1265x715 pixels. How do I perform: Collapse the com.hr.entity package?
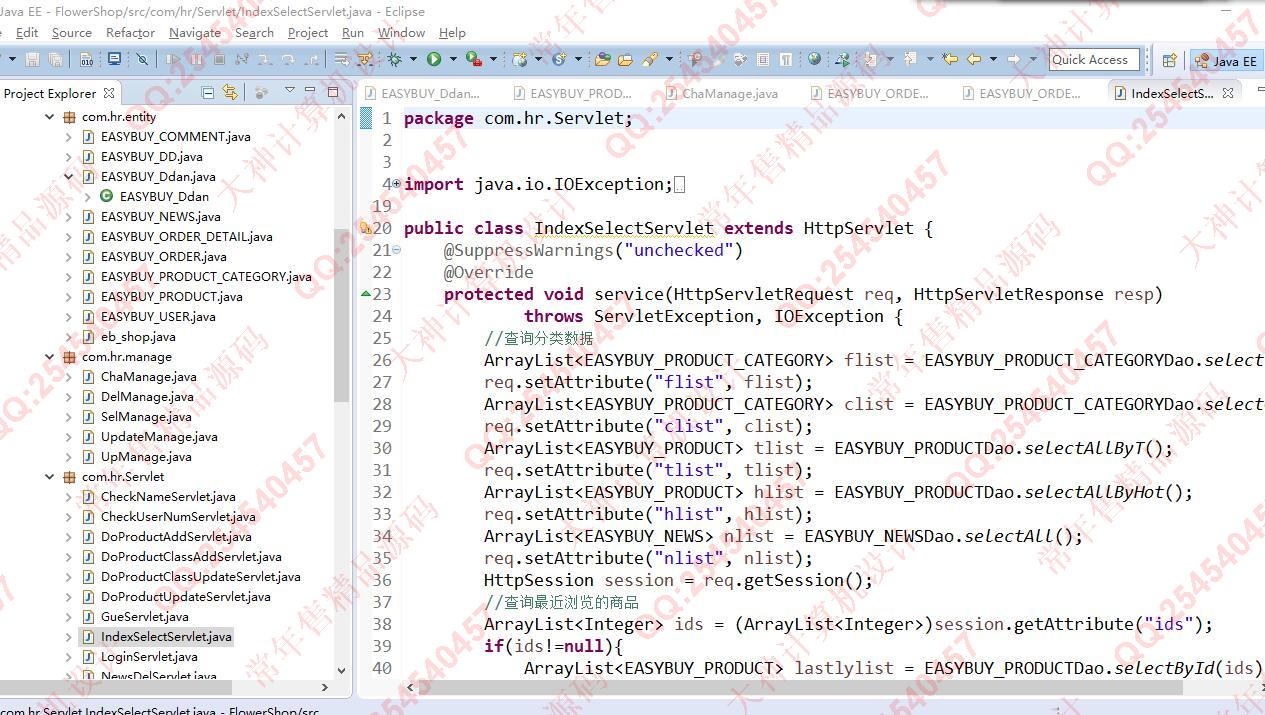pos(50,117)
